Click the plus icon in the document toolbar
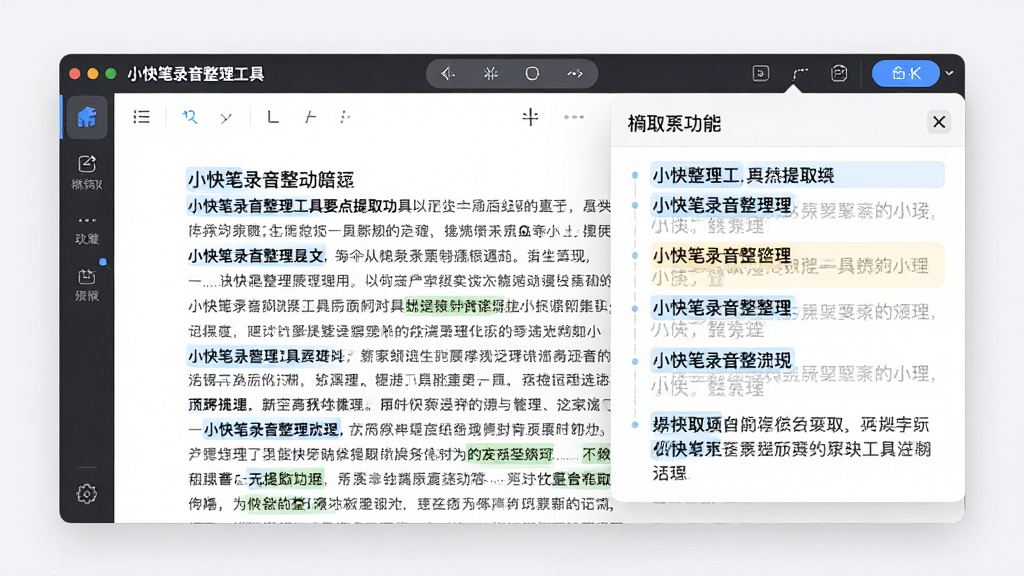The image size is (1024, 576). (530, 117)
